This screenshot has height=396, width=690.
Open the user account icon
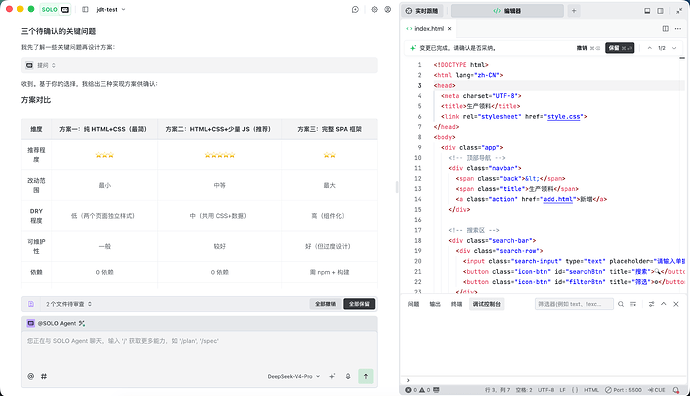tap(388, 9)
